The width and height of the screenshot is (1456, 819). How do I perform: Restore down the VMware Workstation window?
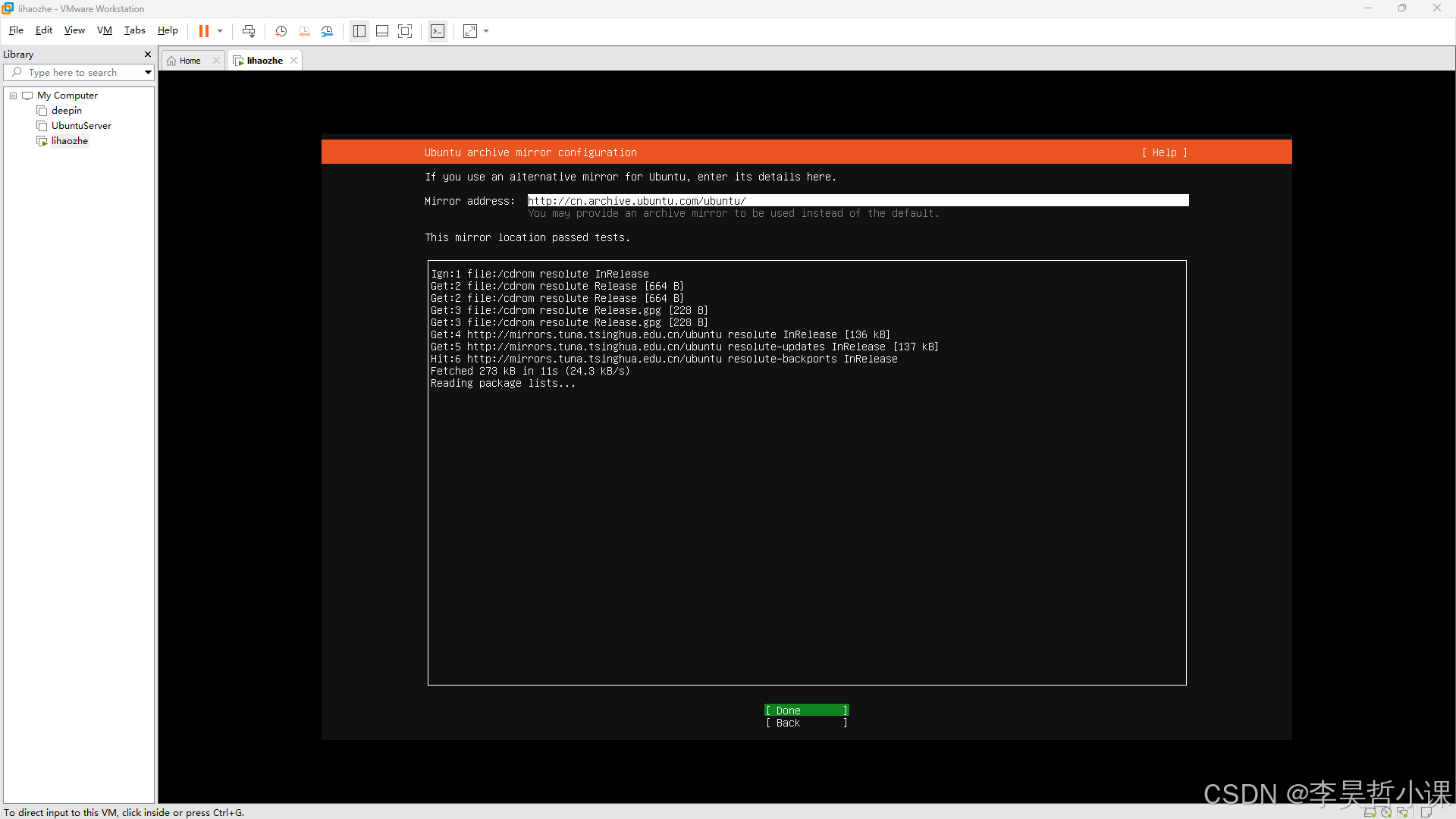[1402, 8]
